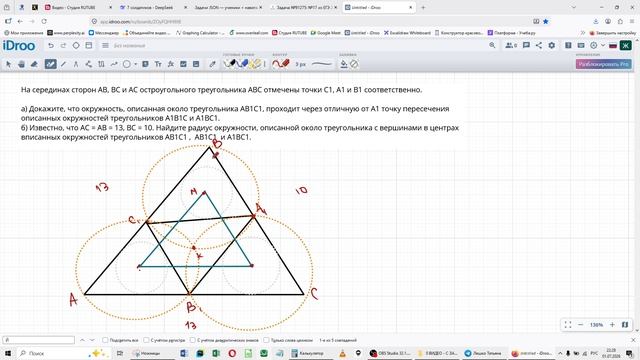Select the polyline tool

coord(89,64)
